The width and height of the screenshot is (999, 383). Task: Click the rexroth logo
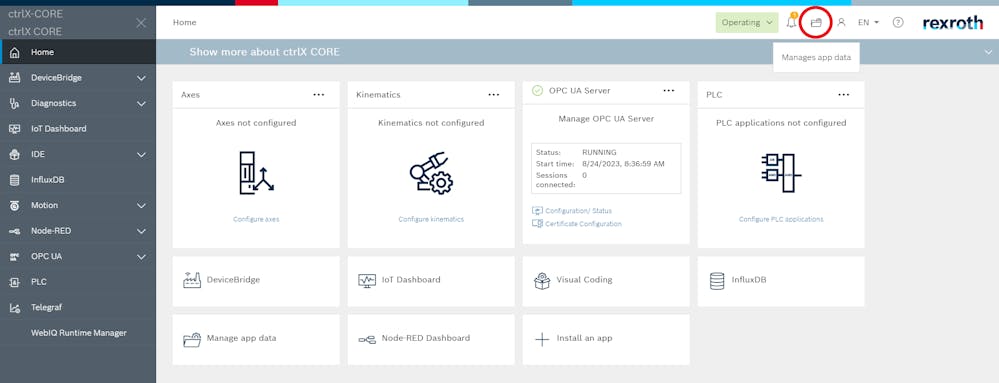pyautogui.click(x=952, y=23)
